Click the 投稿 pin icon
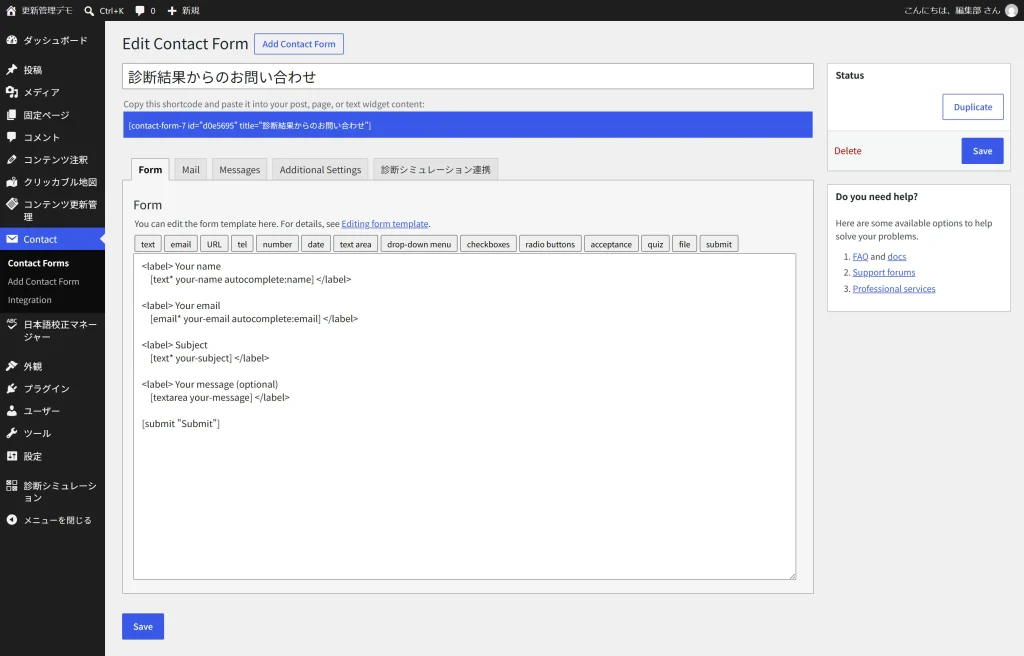Image resolution: width=1024 pixels, height=656 pixels. (12, 69)
